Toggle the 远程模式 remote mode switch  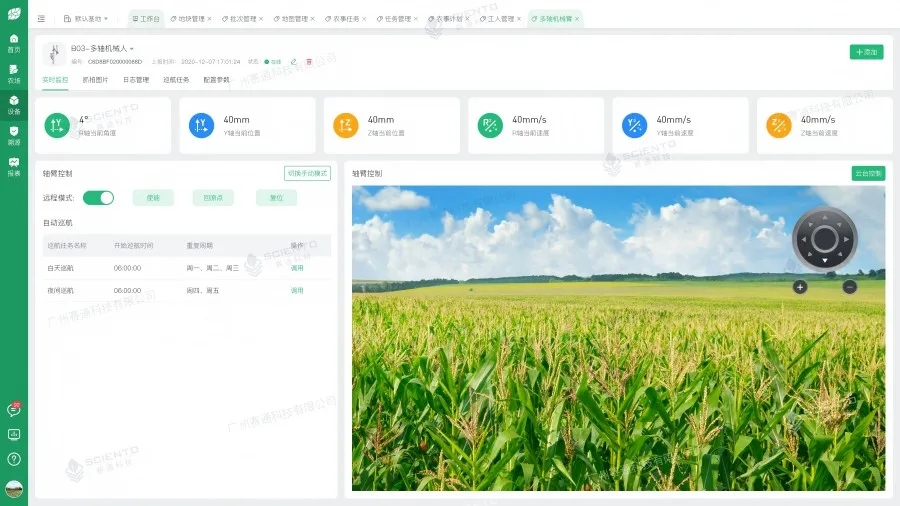(98, 198)
